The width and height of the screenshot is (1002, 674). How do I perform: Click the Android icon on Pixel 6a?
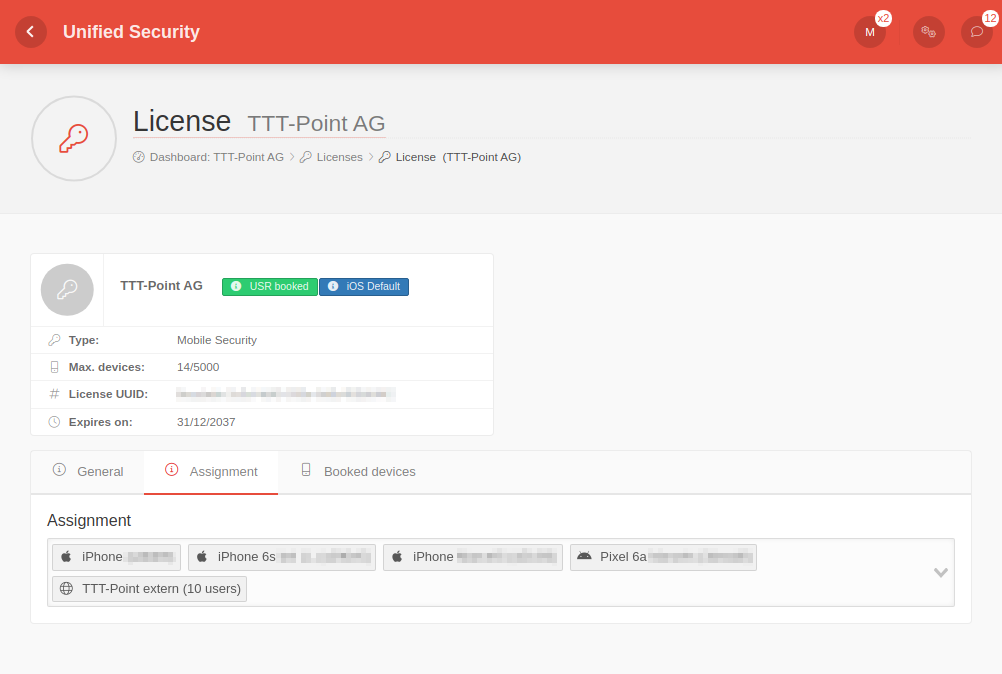click(x=584, y=557)
